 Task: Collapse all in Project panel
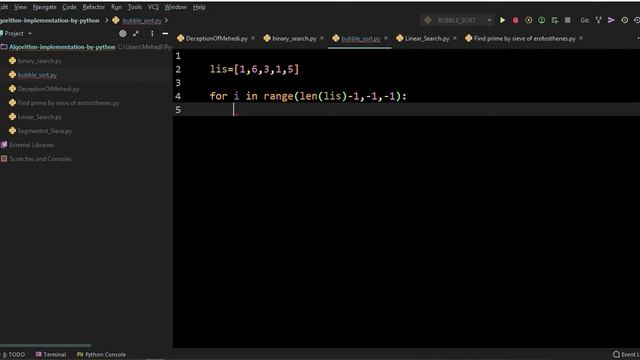point(136,34)
